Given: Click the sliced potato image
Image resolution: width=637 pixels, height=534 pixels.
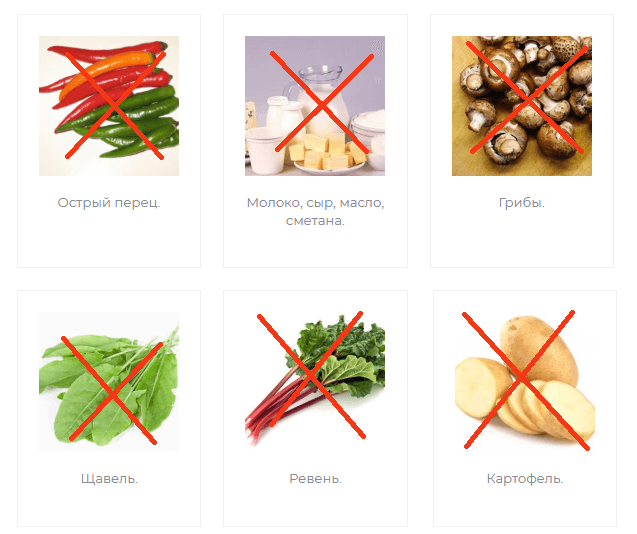Looking at the screenshot, I should tap(524, 382).
